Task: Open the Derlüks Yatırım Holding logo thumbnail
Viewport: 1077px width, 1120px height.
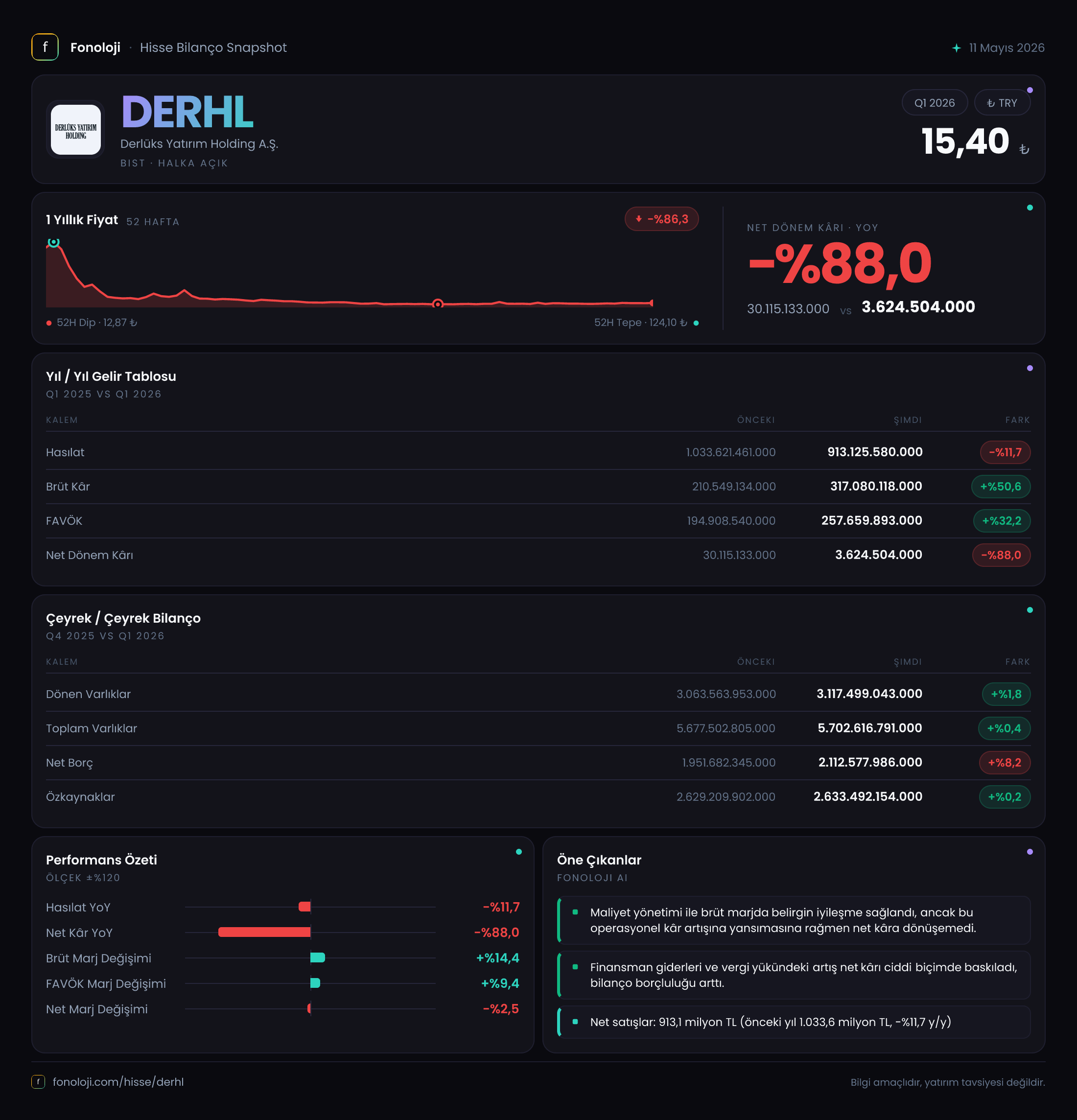Action: click(x=76, y=130)
